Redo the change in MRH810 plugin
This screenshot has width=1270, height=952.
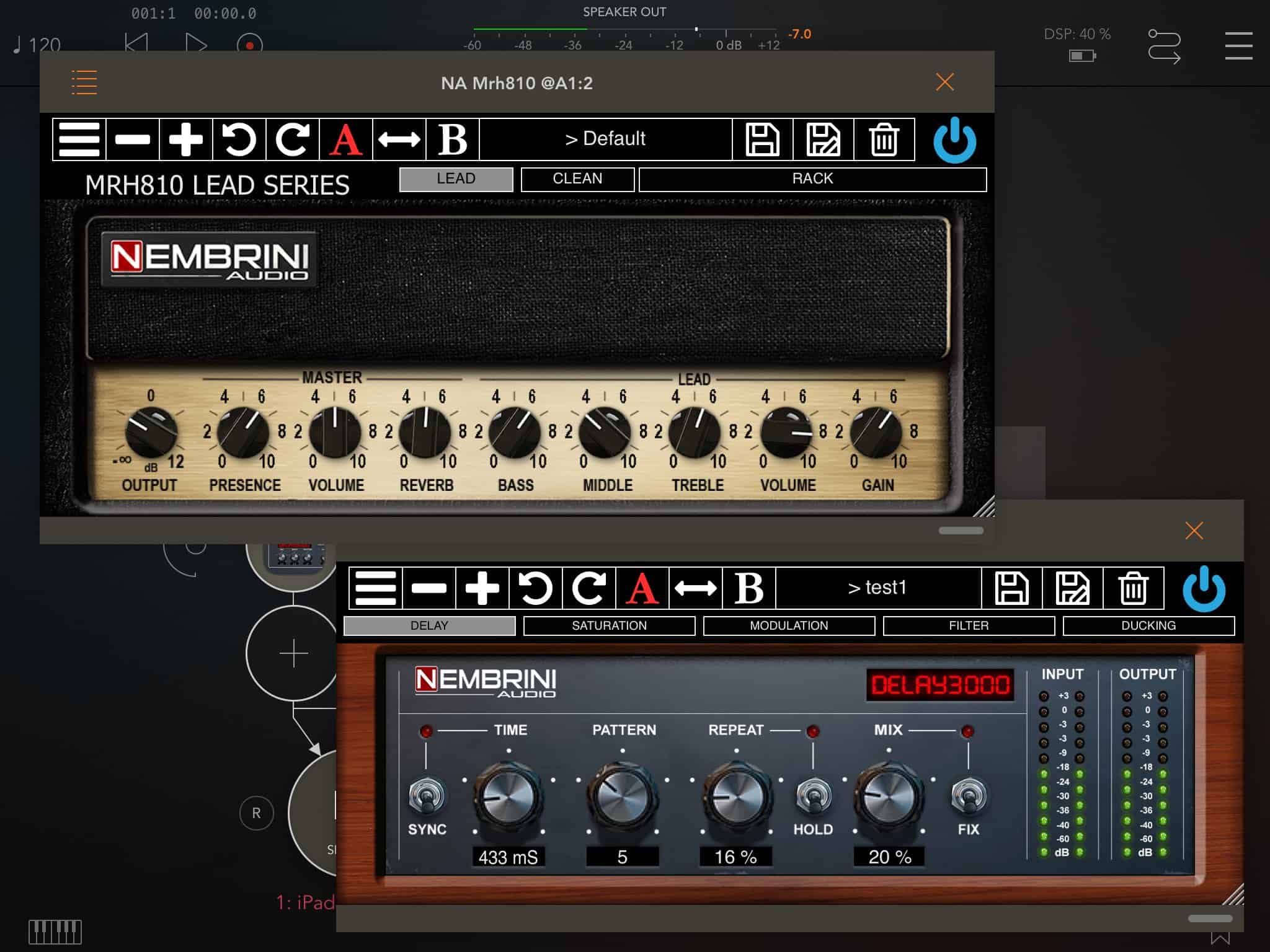[293, 139]
